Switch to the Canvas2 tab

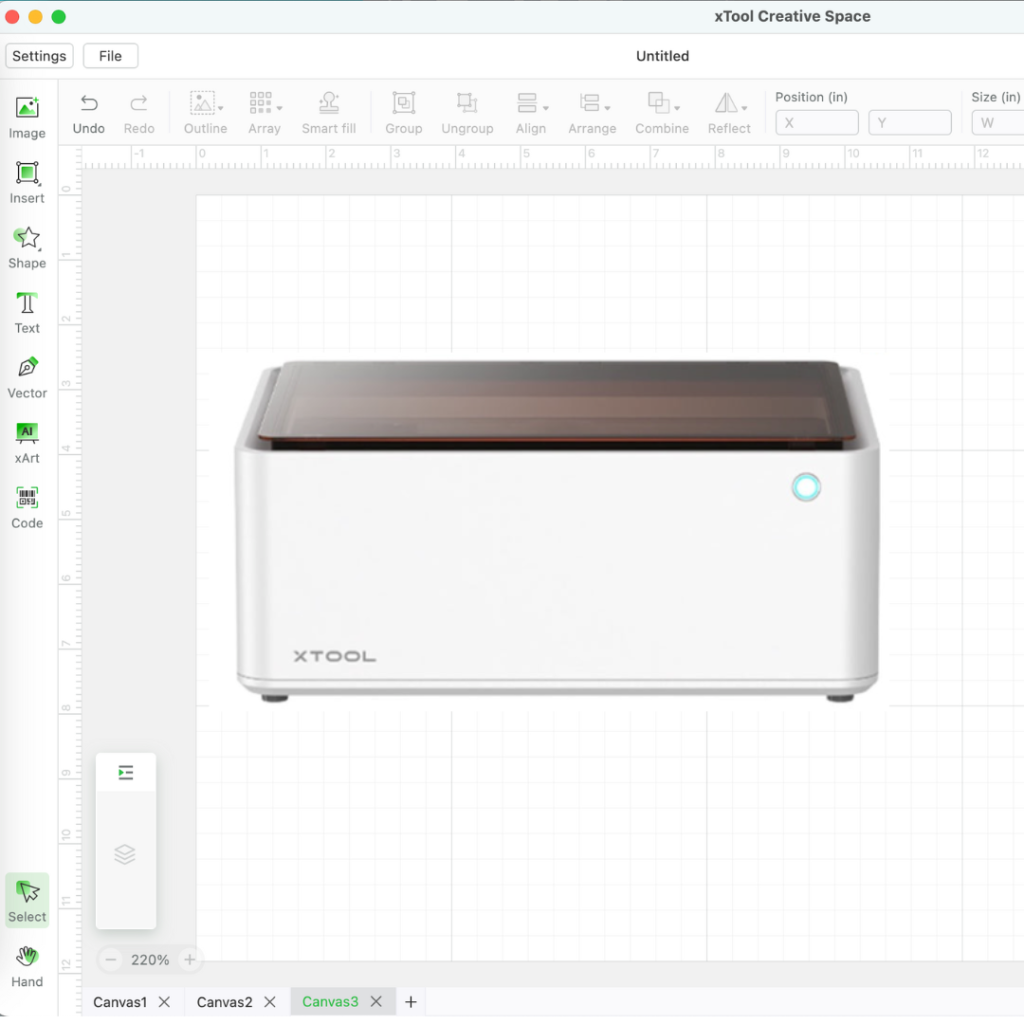[227, 1001]
